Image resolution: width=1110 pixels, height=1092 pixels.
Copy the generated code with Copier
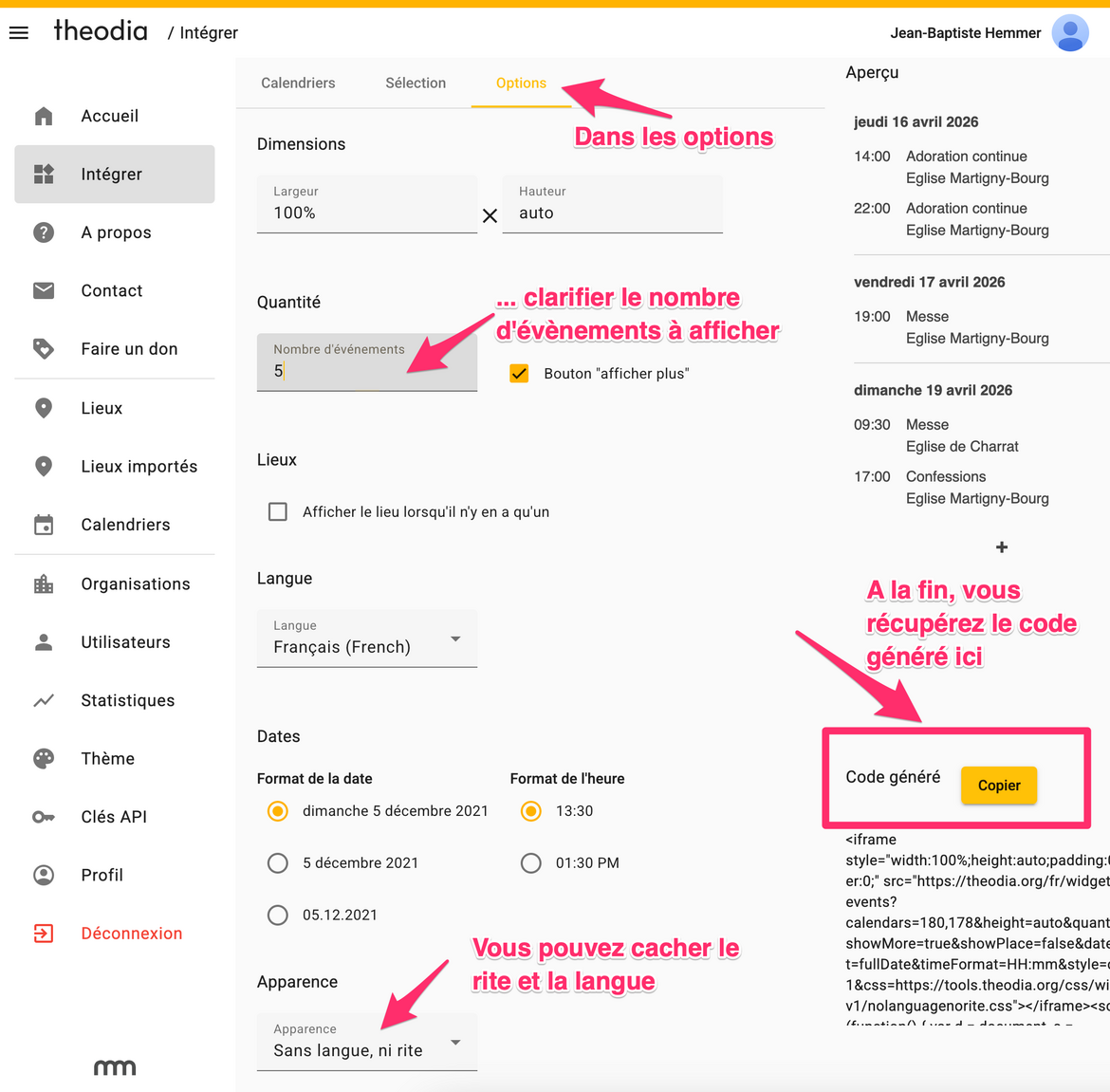[x=999, y=786]
